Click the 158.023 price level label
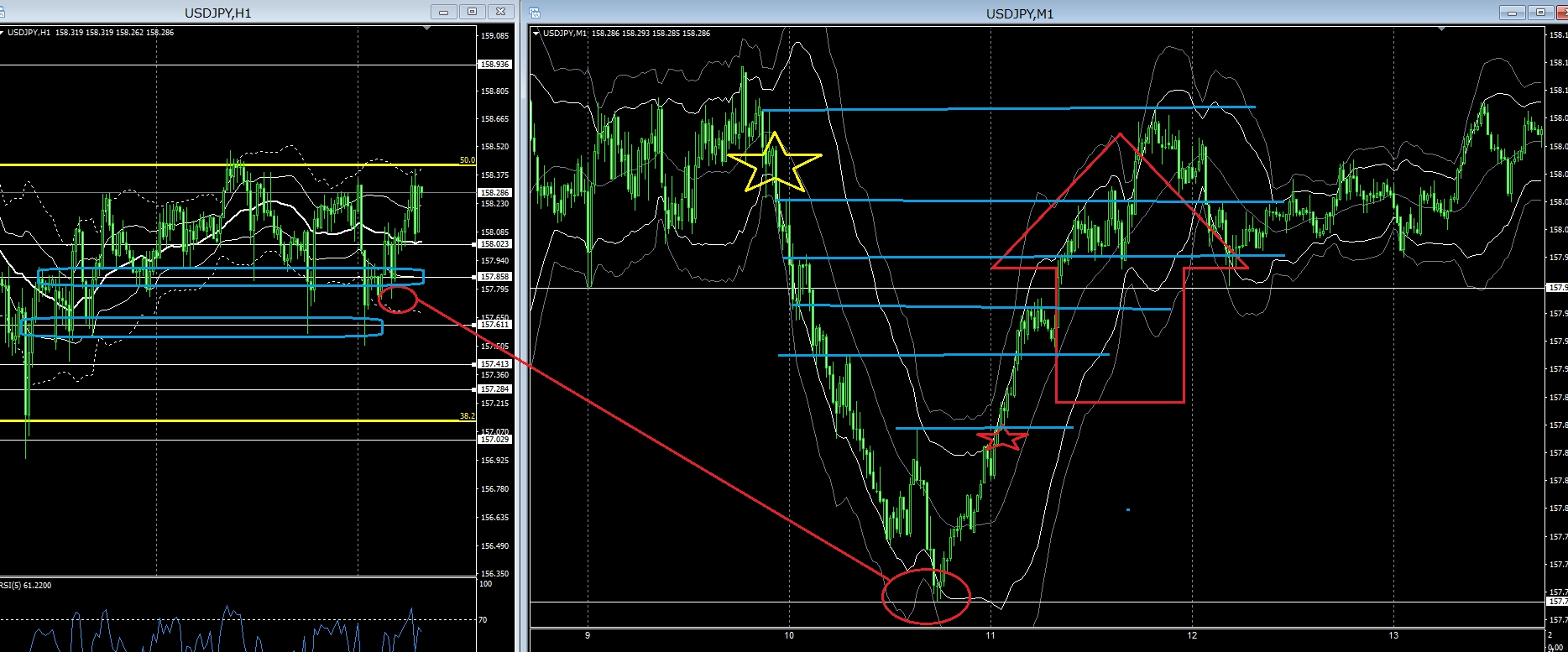 494,244
